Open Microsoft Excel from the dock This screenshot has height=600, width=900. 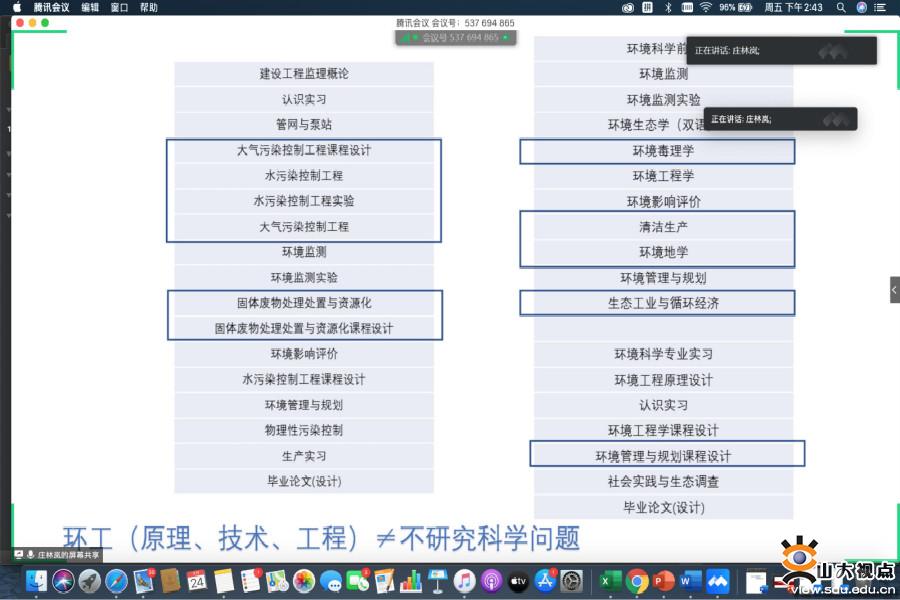(610, 580)
